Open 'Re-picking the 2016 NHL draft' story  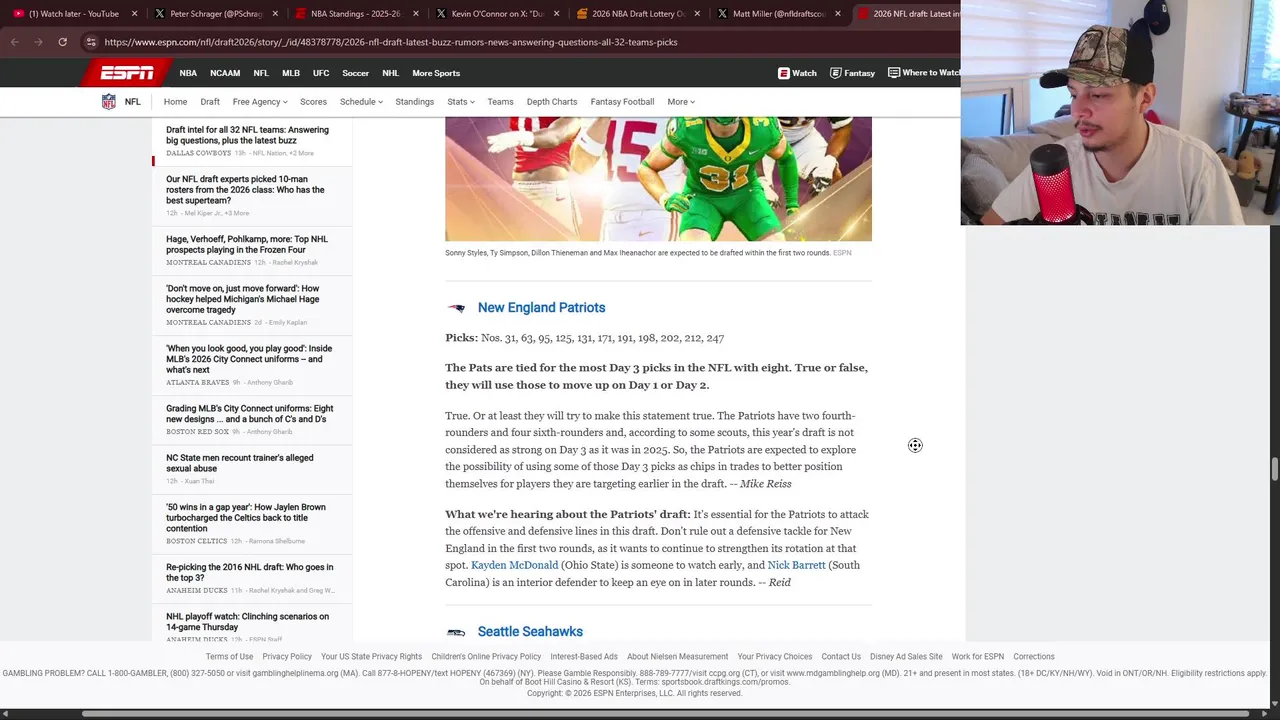tap(249, 572)
